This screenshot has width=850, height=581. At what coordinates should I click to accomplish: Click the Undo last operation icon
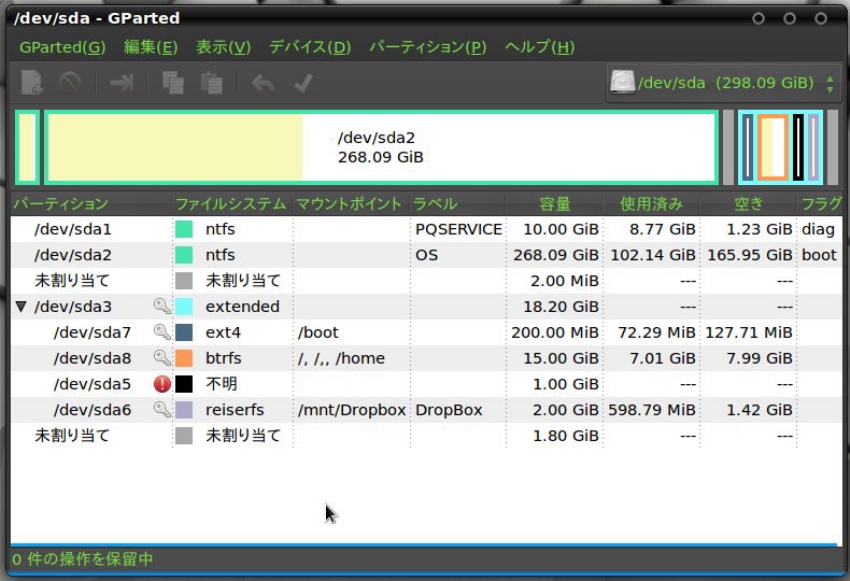tap(263, 83)
